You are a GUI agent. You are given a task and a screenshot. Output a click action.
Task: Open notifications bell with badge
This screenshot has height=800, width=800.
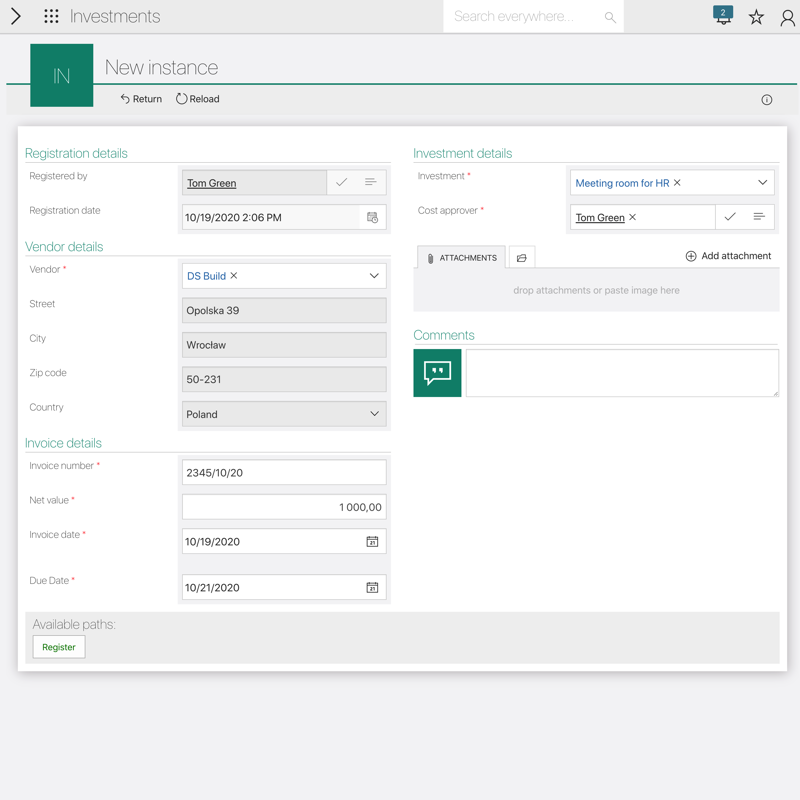coord(723,16)
